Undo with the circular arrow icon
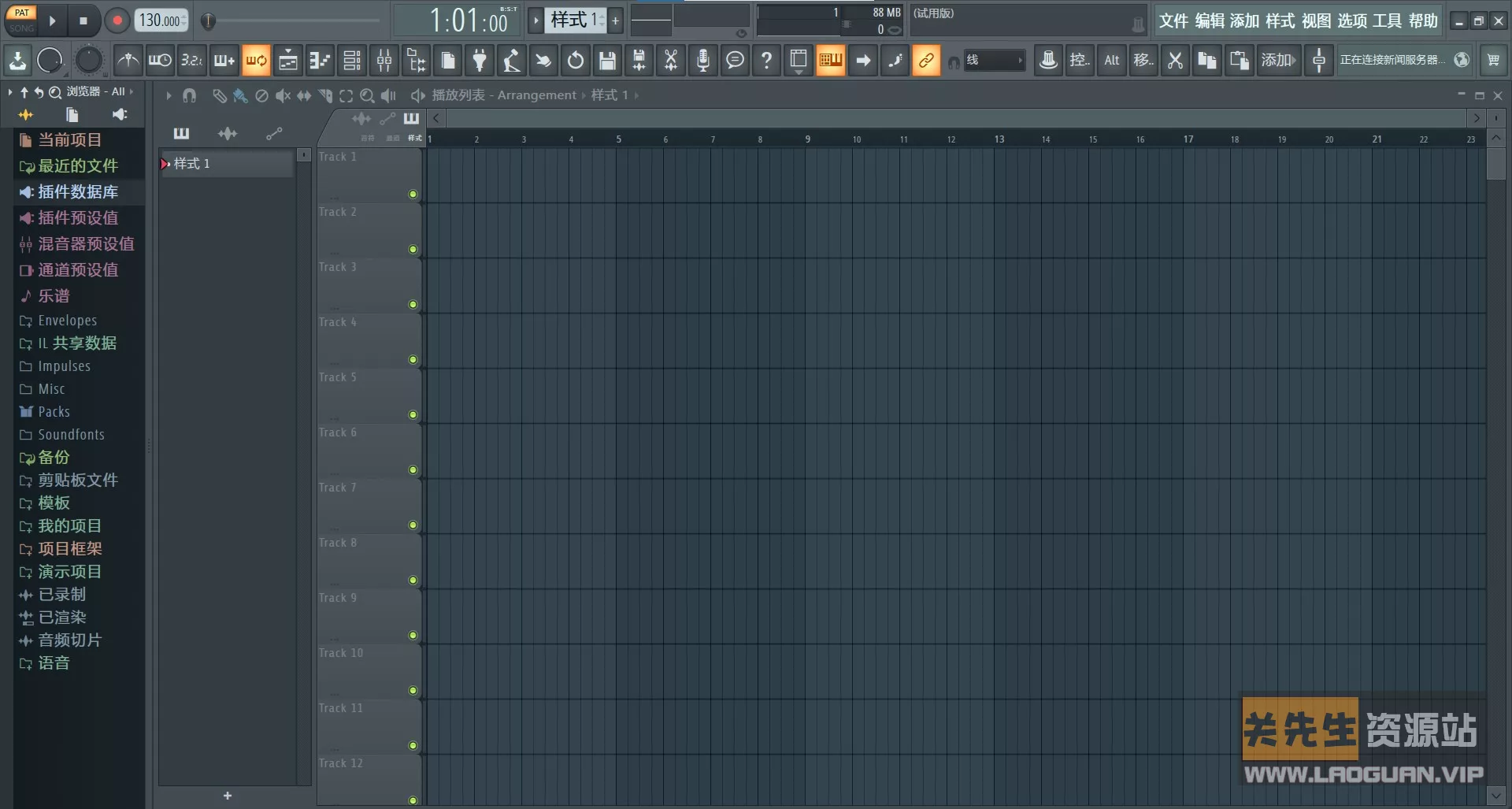1512x809 pixels. (x=576, y=60)
